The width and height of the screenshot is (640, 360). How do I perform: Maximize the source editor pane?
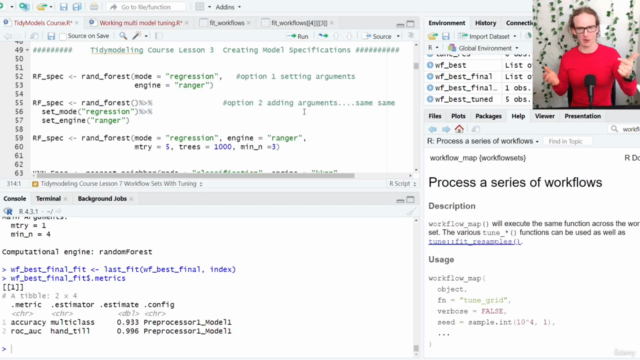click(410, 24)
